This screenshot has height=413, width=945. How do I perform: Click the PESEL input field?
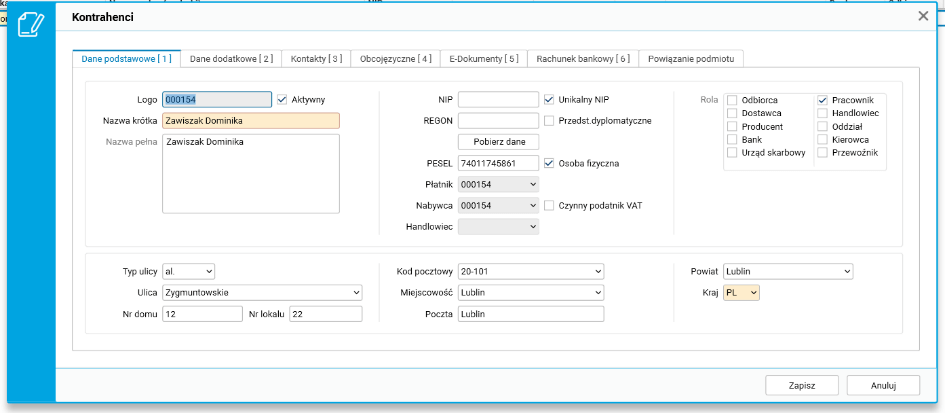click(x=498, y=163)
